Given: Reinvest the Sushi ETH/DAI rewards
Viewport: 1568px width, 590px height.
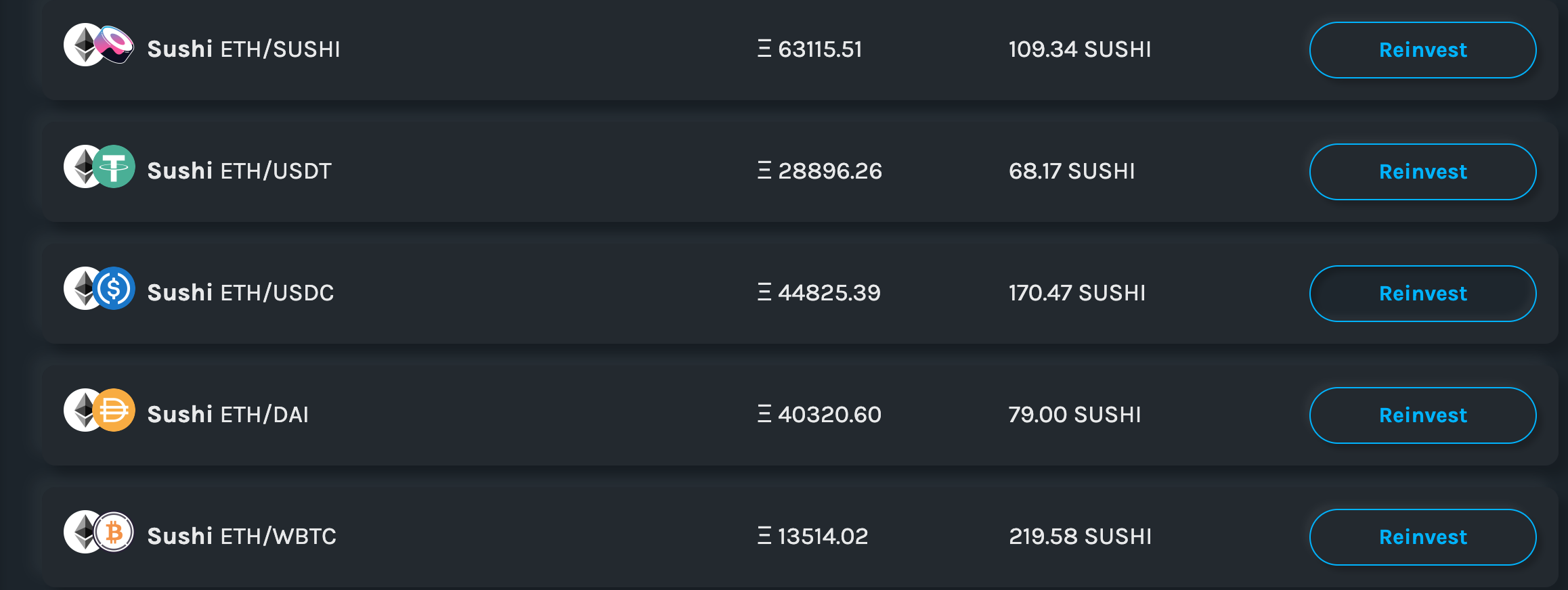Looking at the screenshot, I should coord(1422,415).
